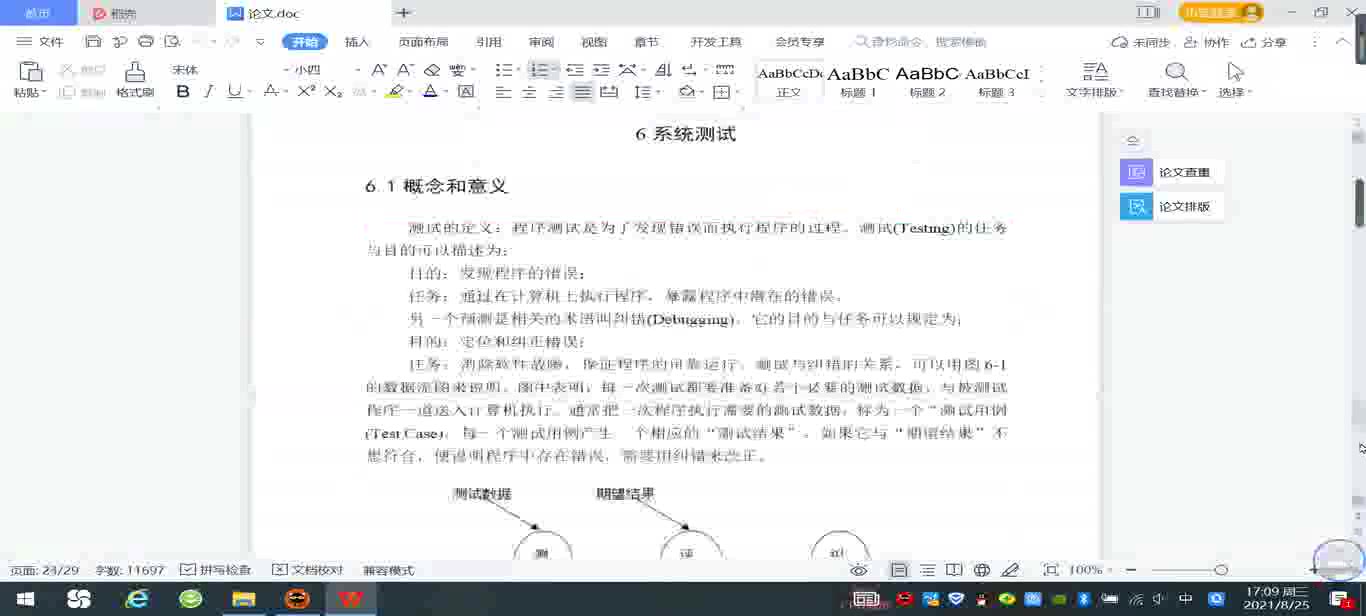Screen dimensions: 1366x616
Task: Toggle Strikethrough formatting
Action: tap(270, 91)
